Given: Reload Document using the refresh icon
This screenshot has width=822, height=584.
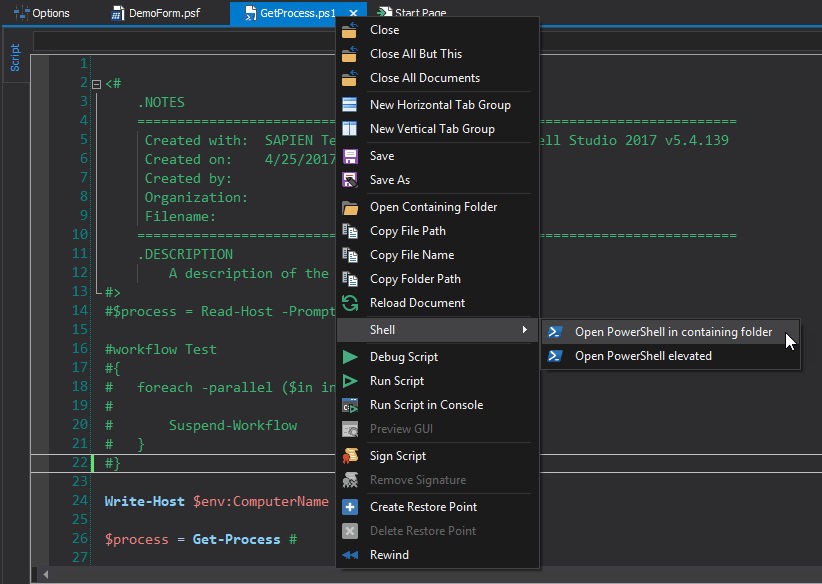Looking at the screenshot, I should (x=353, y=302).
